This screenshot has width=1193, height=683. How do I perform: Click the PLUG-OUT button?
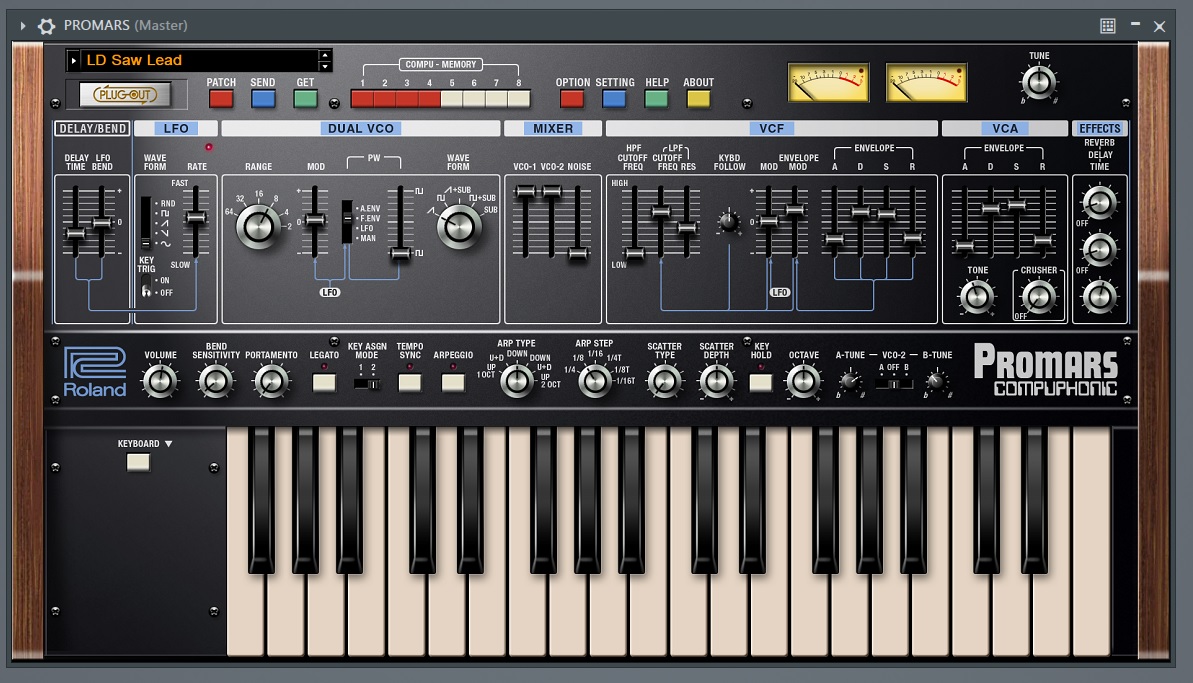pos(125,94)
